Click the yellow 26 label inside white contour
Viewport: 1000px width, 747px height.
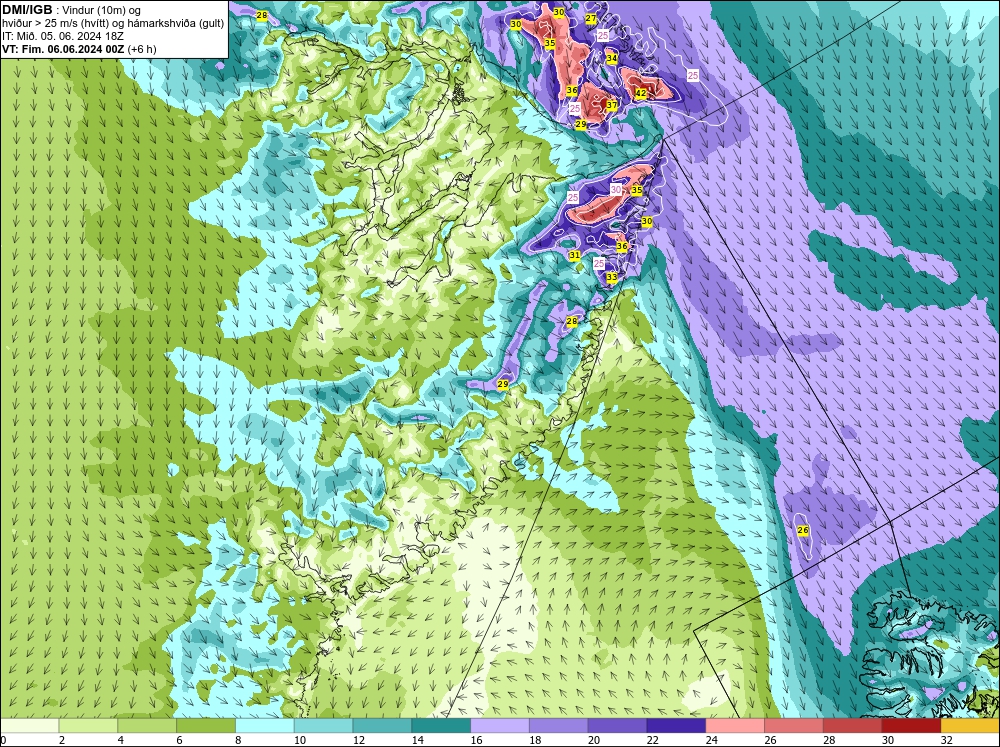click(x=803, y=530)
